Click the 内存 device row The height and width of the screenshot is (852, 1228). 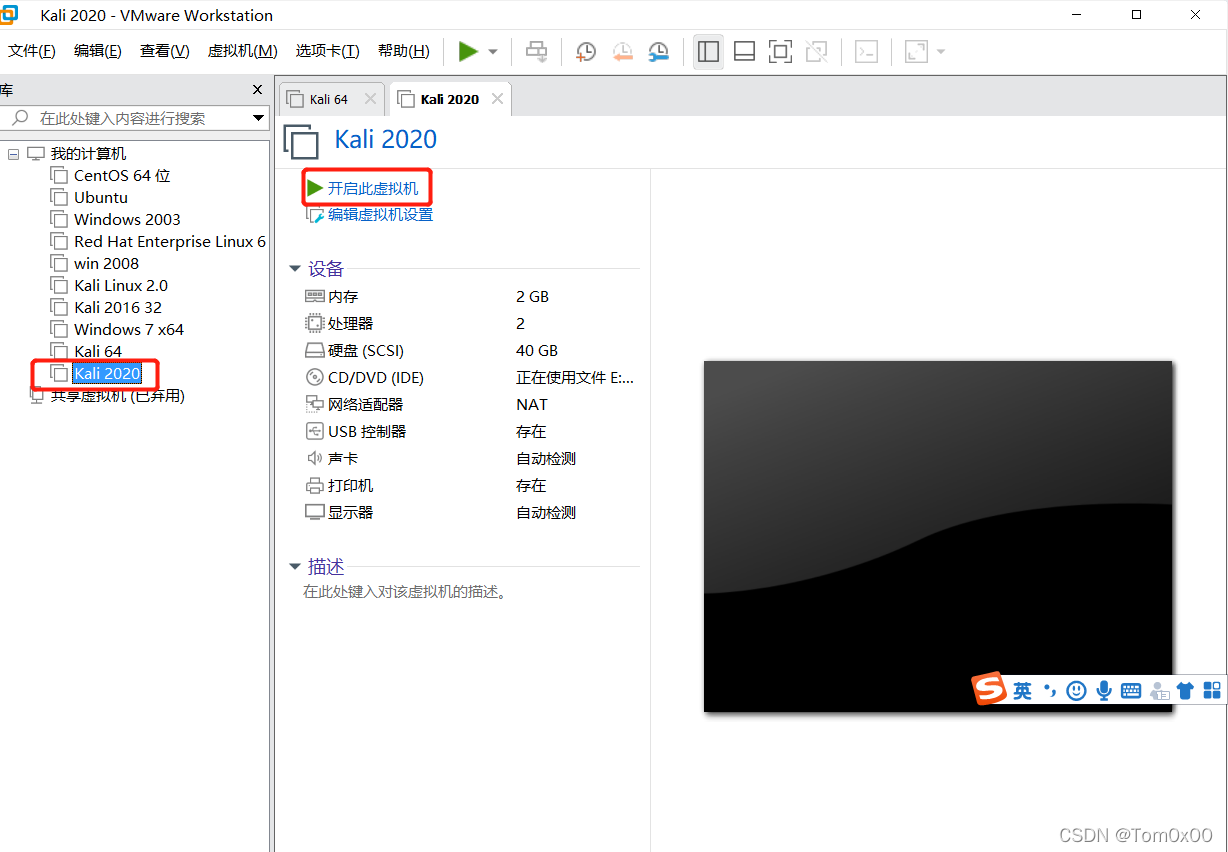[x=470, y=296]
